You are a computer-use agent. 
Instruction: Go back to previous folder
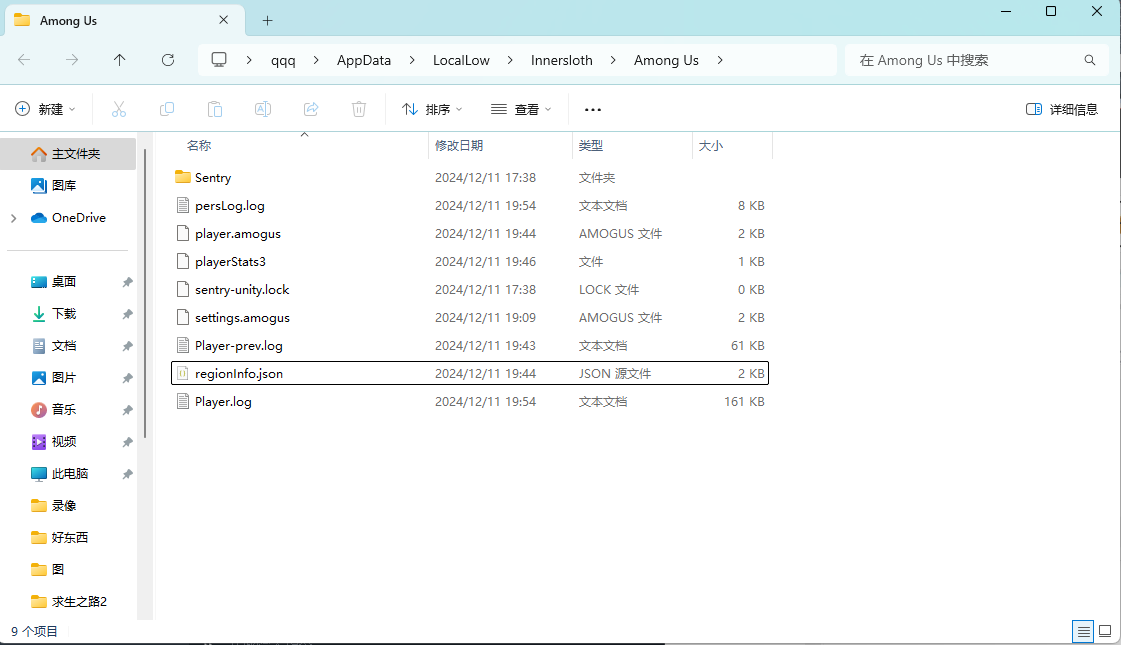24,60
